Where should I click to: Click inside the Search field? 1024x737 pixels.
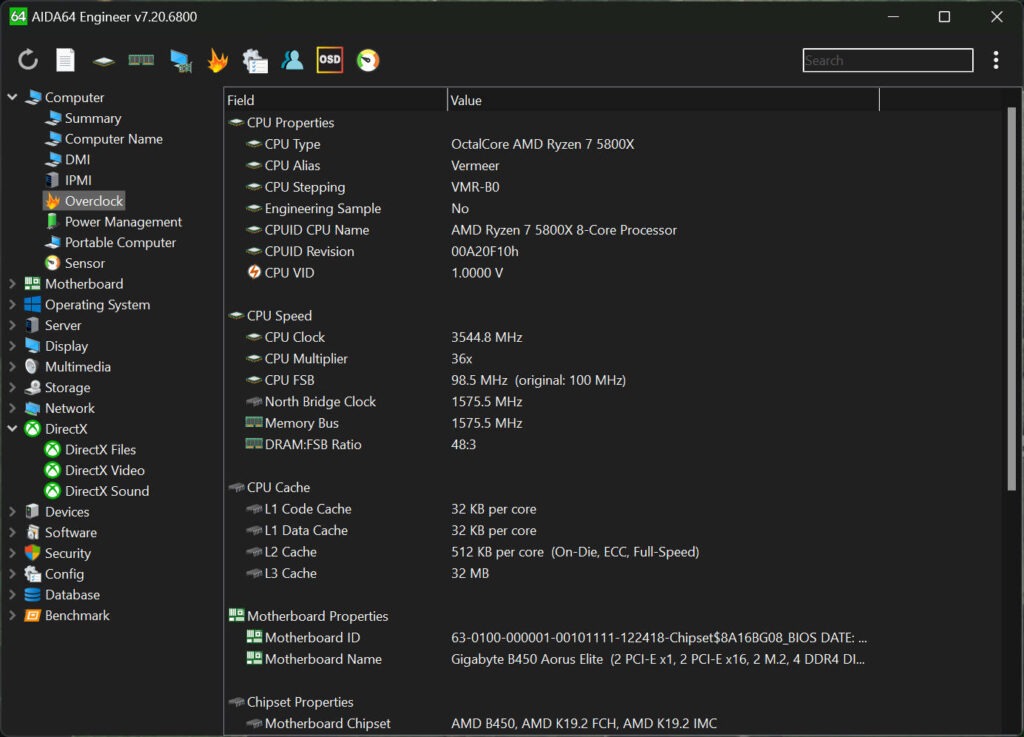(x=888, y=60)
